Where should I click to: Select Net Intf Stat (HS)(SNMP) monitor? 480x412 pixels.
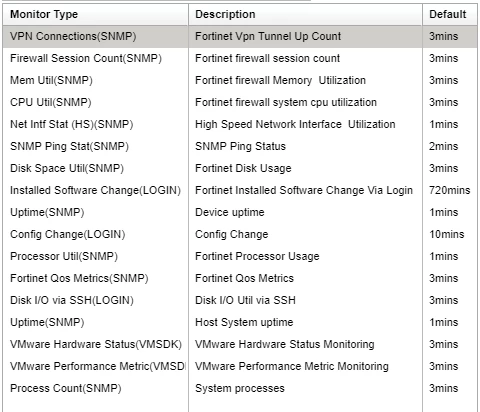(x=240, y=124)
